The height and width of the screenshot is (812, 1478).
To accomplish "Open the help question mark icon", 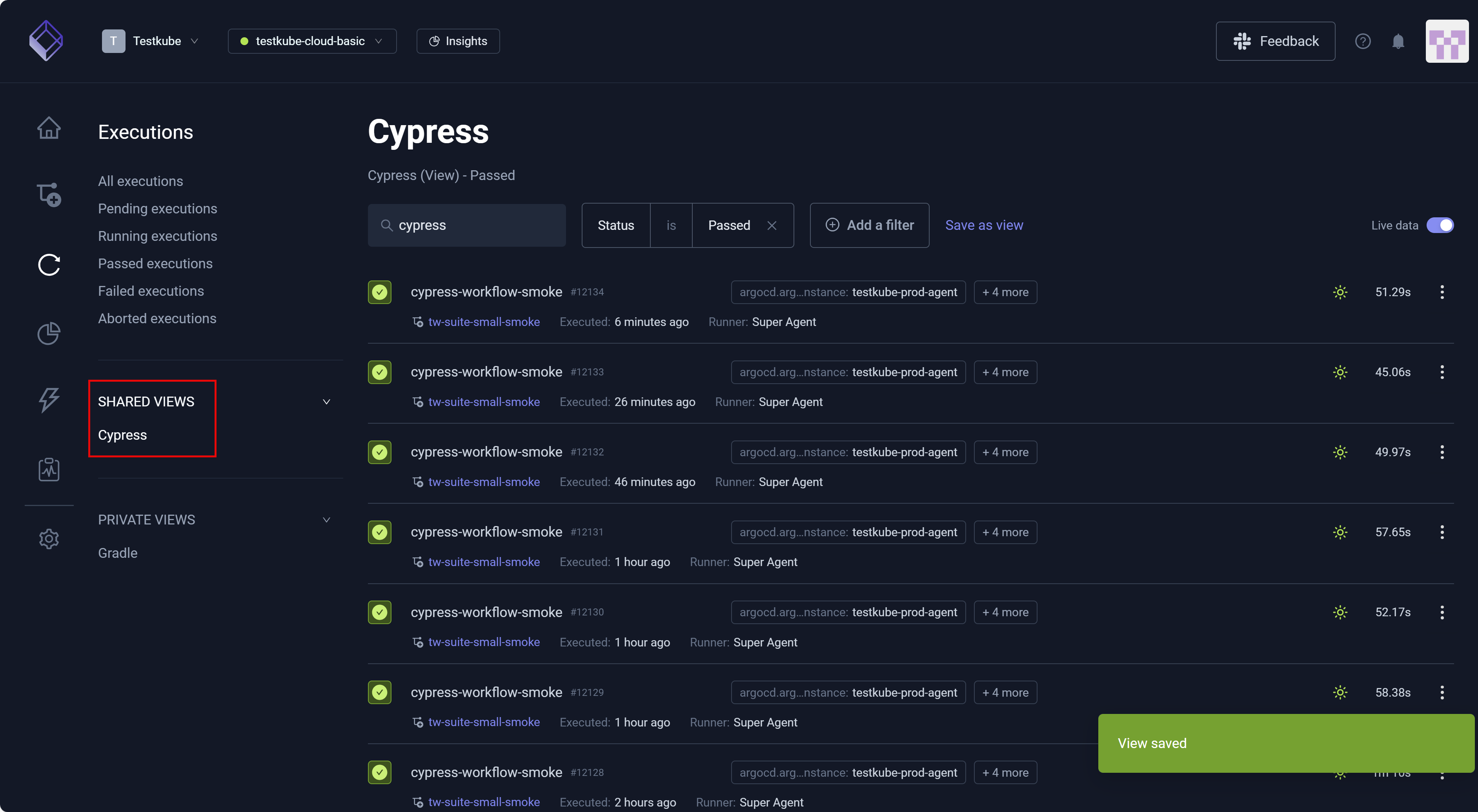I will click(1363, 41).
